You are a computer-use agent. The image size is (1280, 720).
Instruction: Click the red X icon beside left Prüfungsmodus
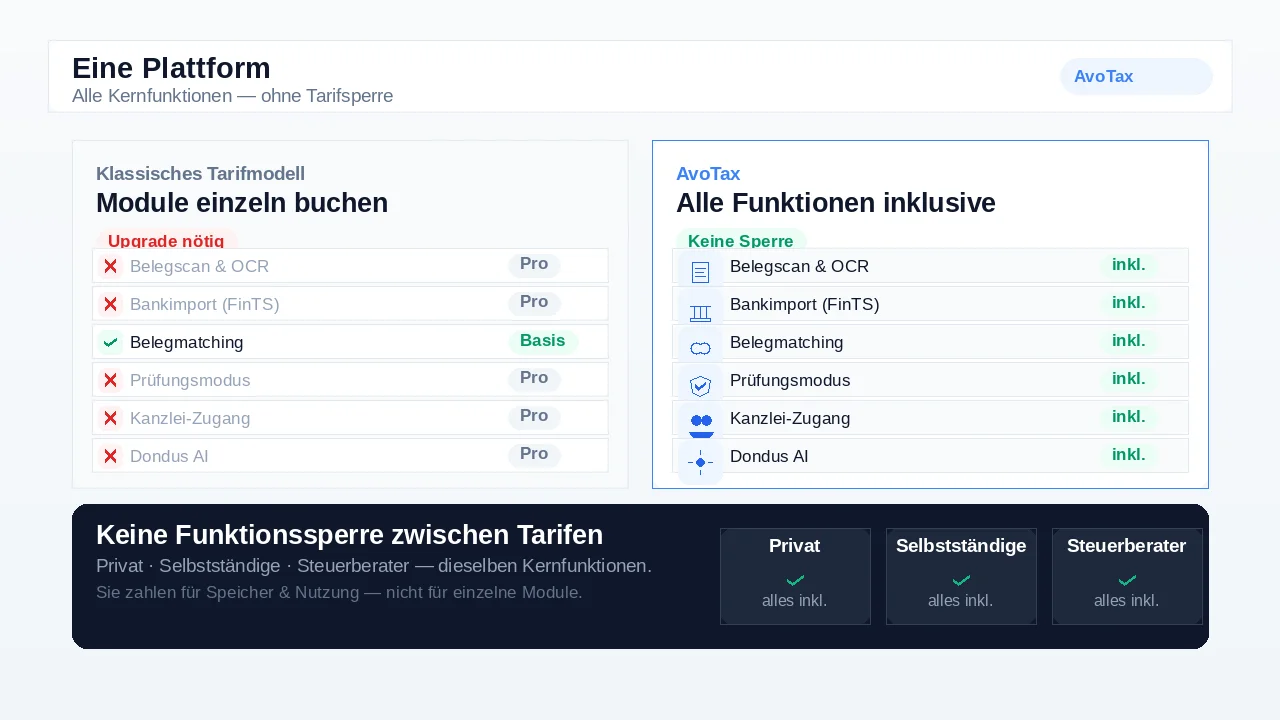point(111,380)
